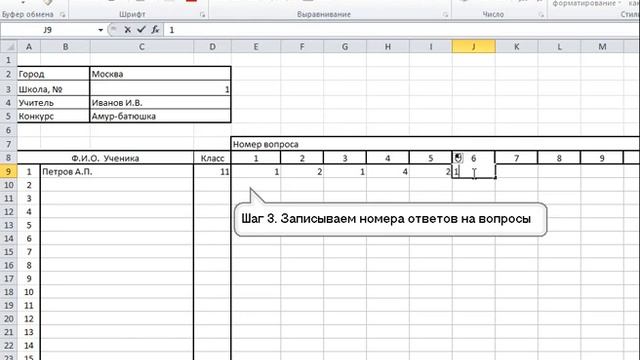Image resolution: width=640 pixels, height=360 pixels.
Task: Select the highlighted column J header
Action: (x=473, y=47)
